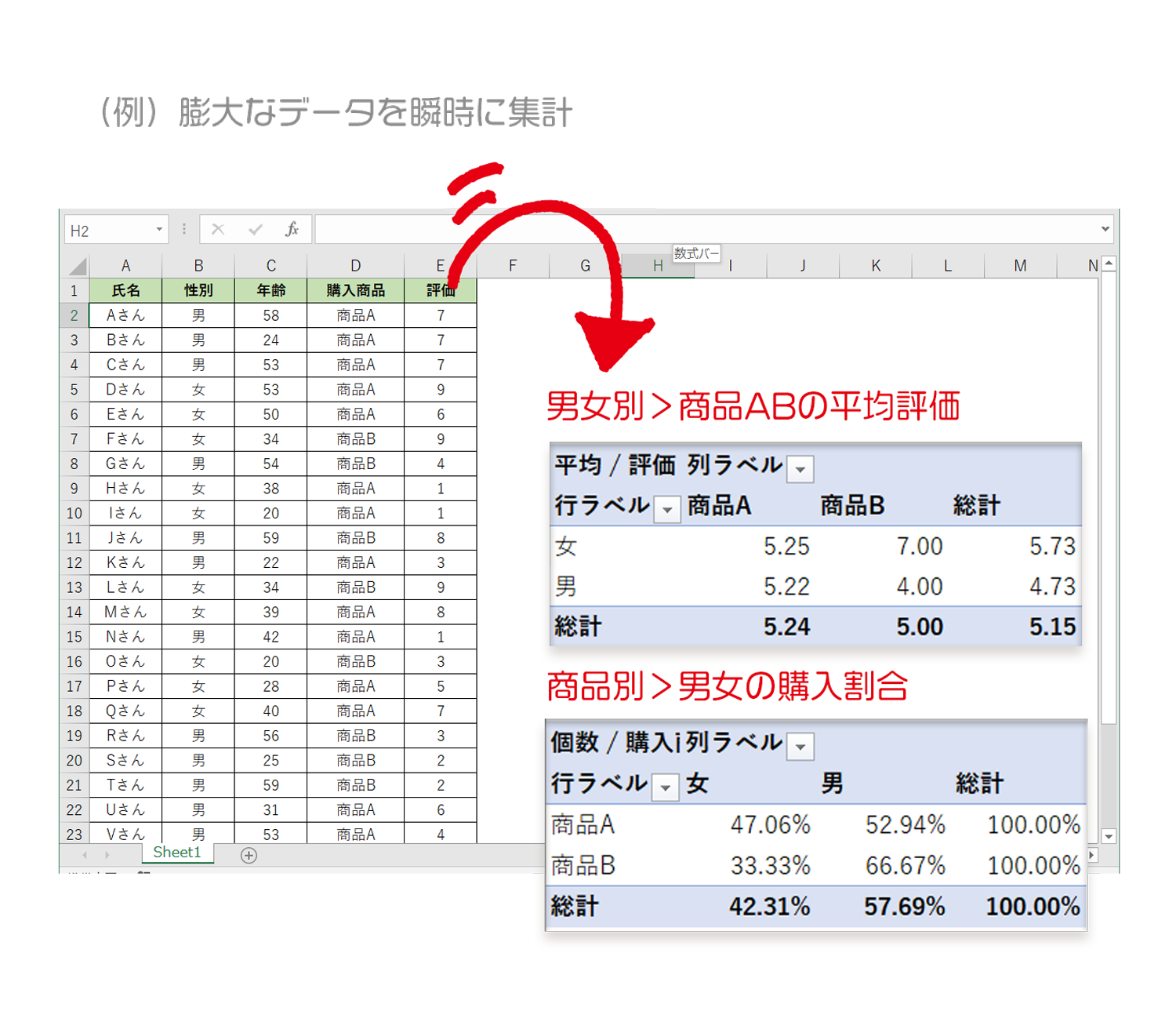Click the Insert Function (fx) icon
Viewport: 1176px width, 1022px height.
tap(293, 229)
